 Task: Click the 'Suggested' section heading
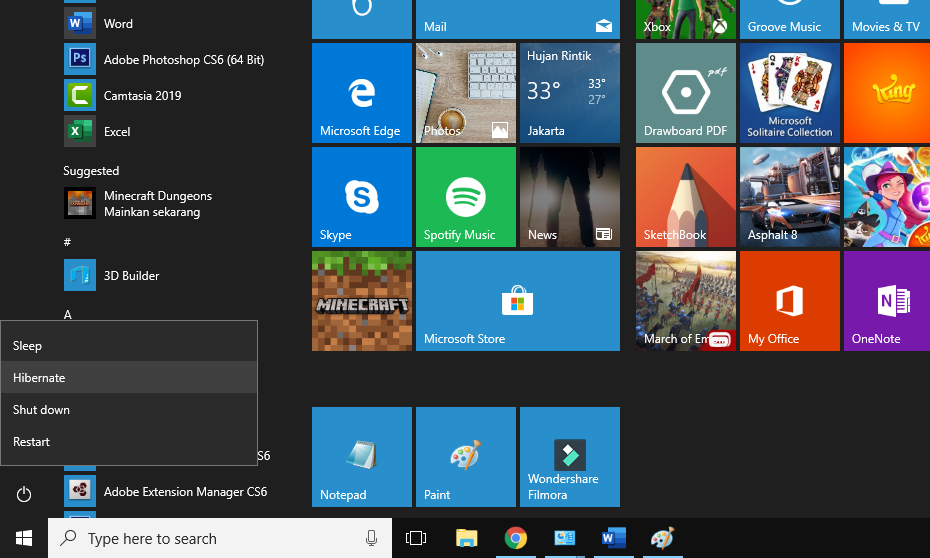[x=91, y=171]
